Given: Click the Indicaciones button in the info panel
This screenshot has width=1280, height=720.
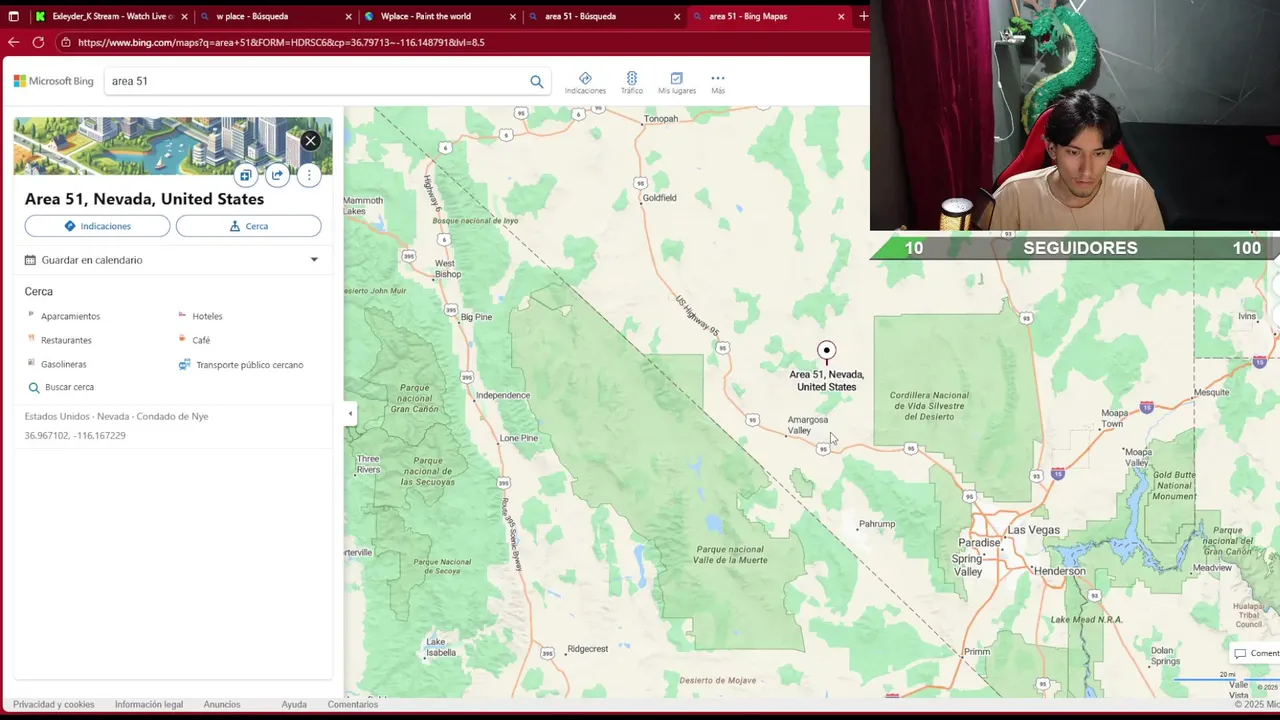Looking at the screenshot, I should pos(97,226).
